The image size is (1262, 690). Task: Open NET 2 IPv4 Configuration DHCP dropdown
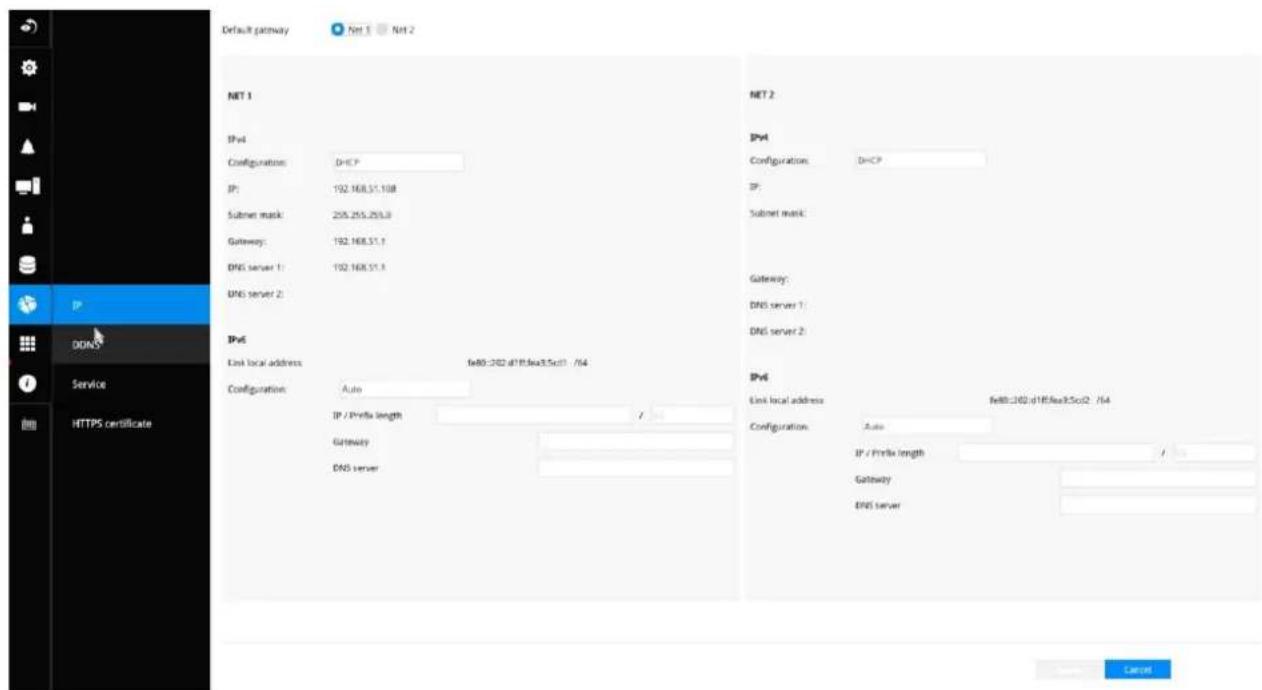[918, 160]
